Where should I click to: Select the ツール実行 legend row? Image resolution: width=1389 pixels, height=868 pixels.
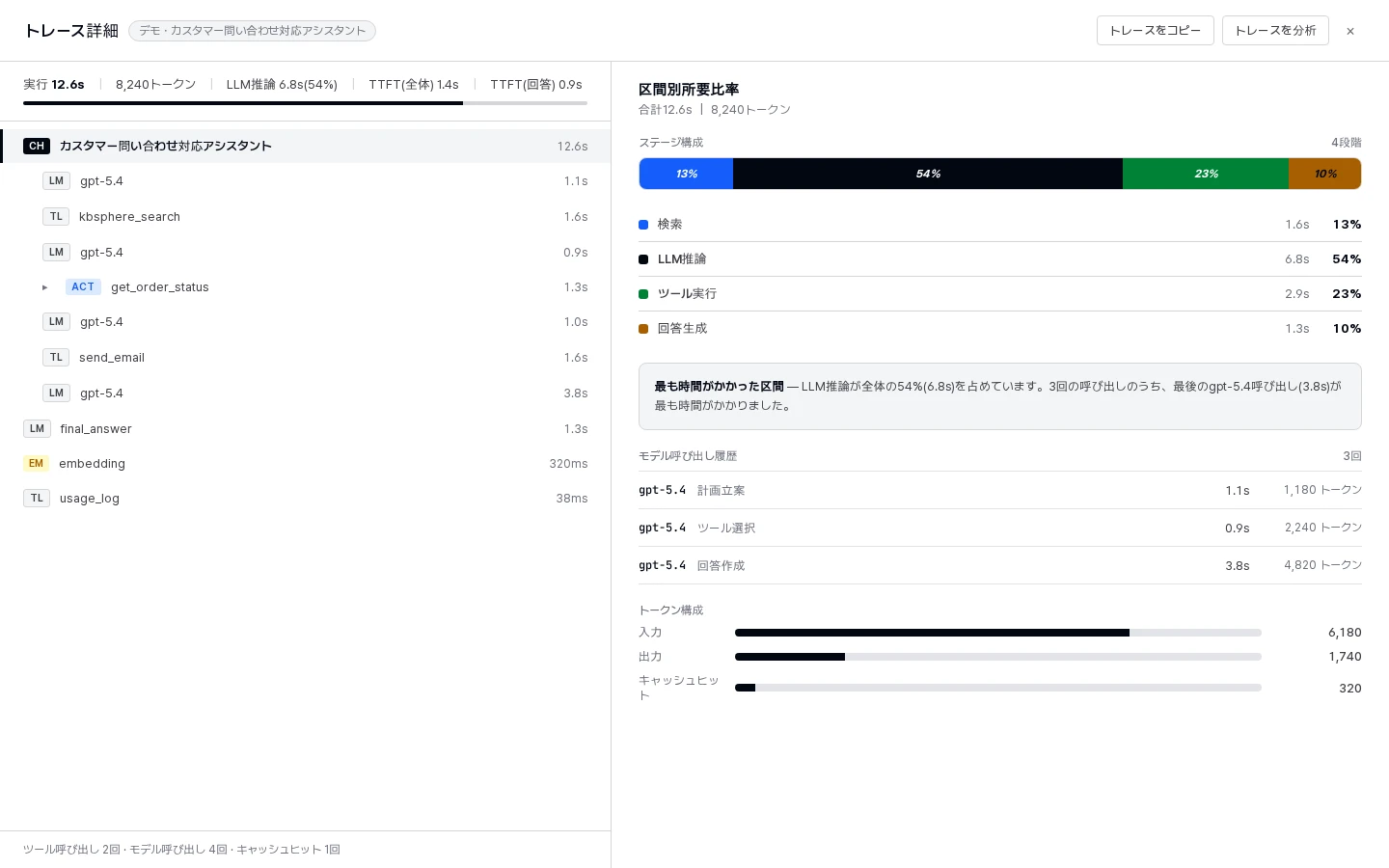click(x=1000, y=294)
